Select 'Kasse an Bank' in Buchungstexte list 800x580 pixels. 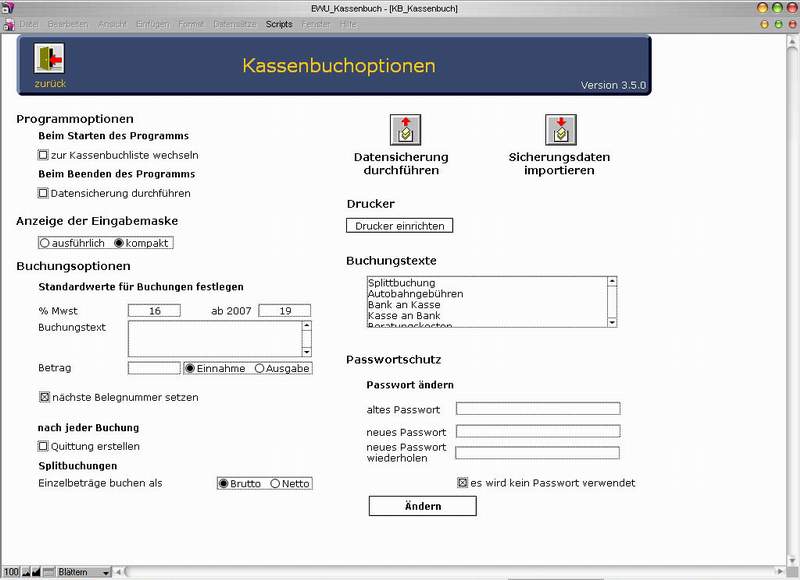(x=404, y=316)
